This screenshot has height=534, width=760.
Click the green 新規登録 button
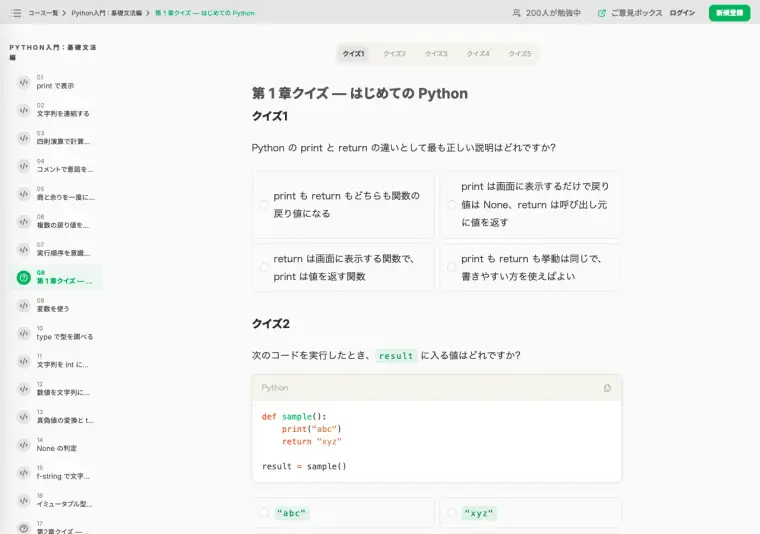coord(729,13)
